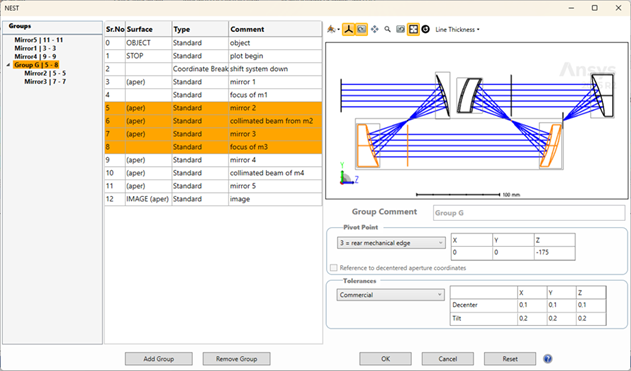The image size is (631, 371).
Task: Click the Reset button
Action: (x=510, y=359)
